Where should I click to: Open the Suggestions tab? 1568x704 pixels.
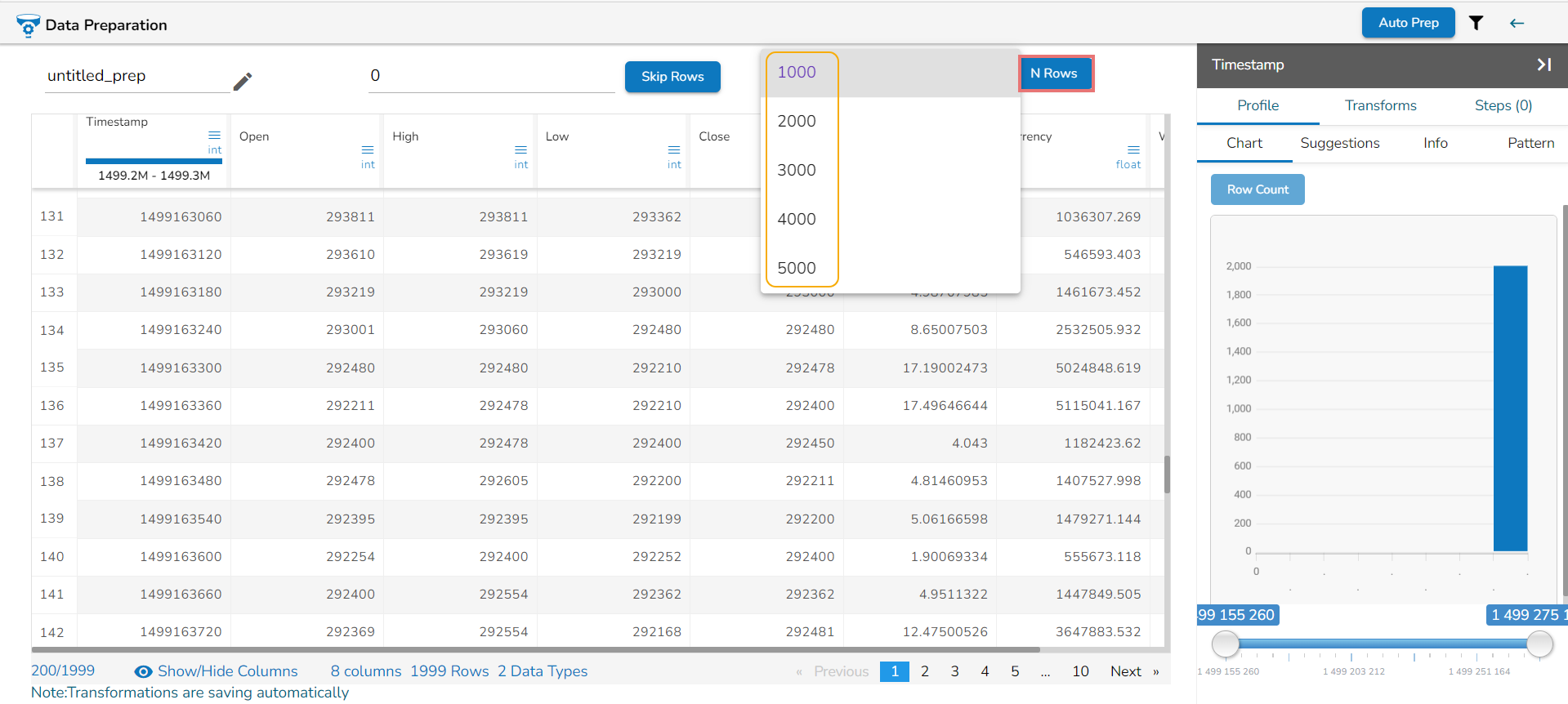point(1339,143)
